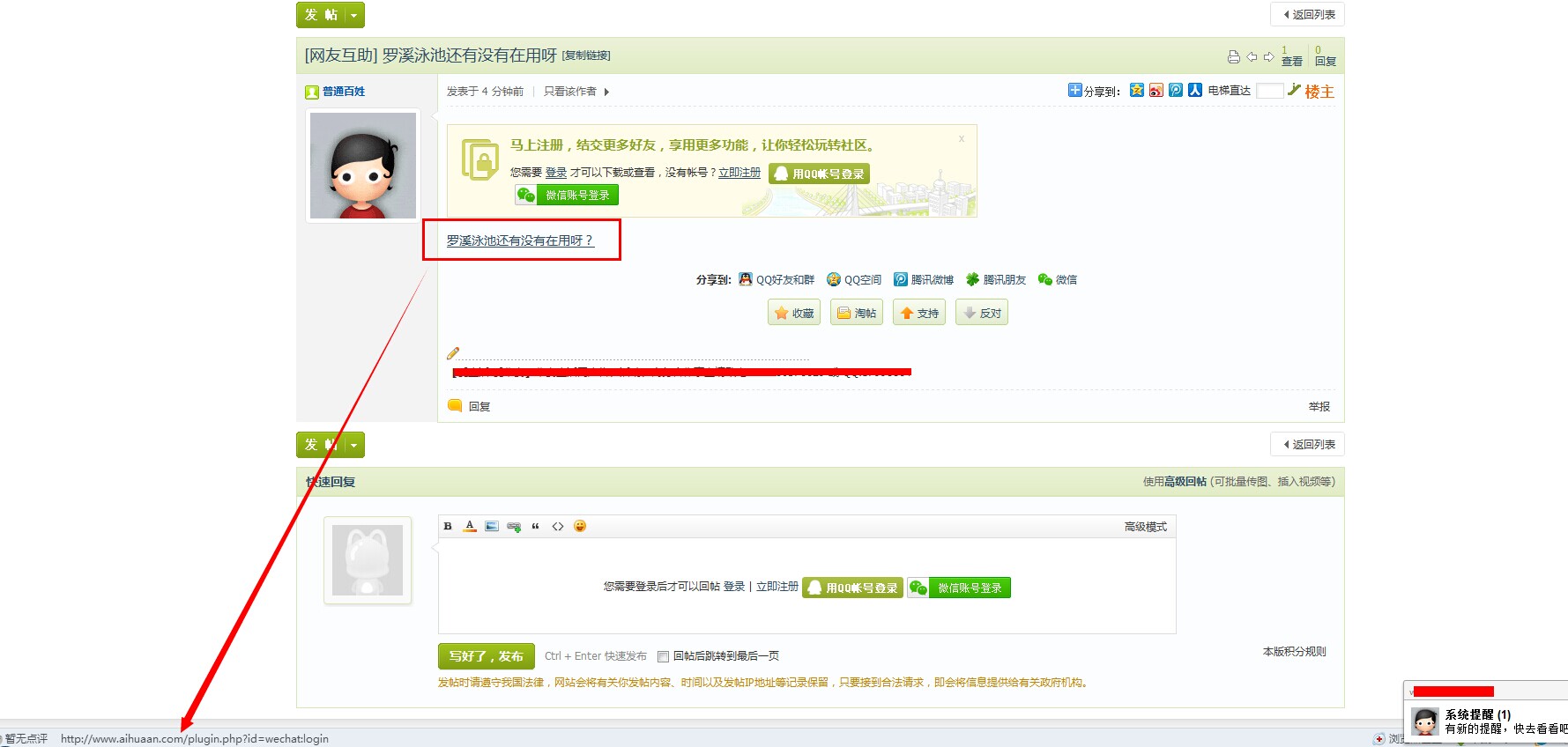Click 立即注册 link in banner
The image size is (1568, 747).
pyautogui.click(x=739, y=173)
